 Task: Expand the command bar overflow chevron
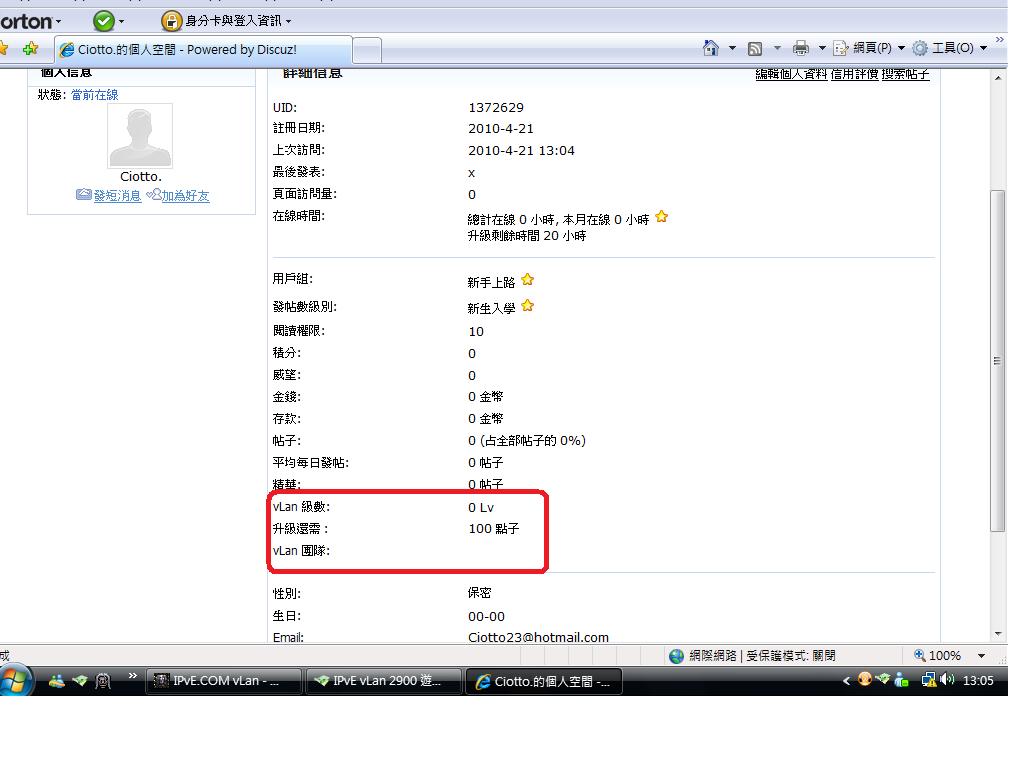[x=999, y=40]
